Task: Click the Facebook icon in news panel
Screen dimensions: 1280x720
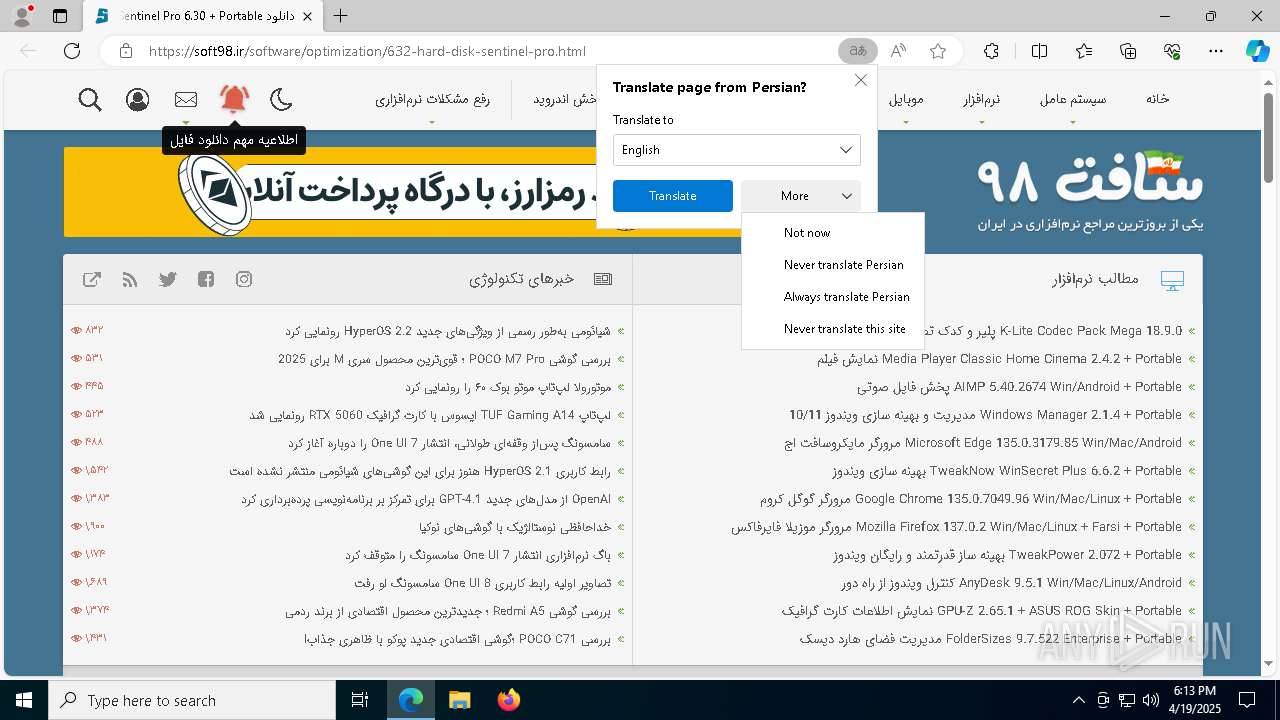Action: pos(206,279)
